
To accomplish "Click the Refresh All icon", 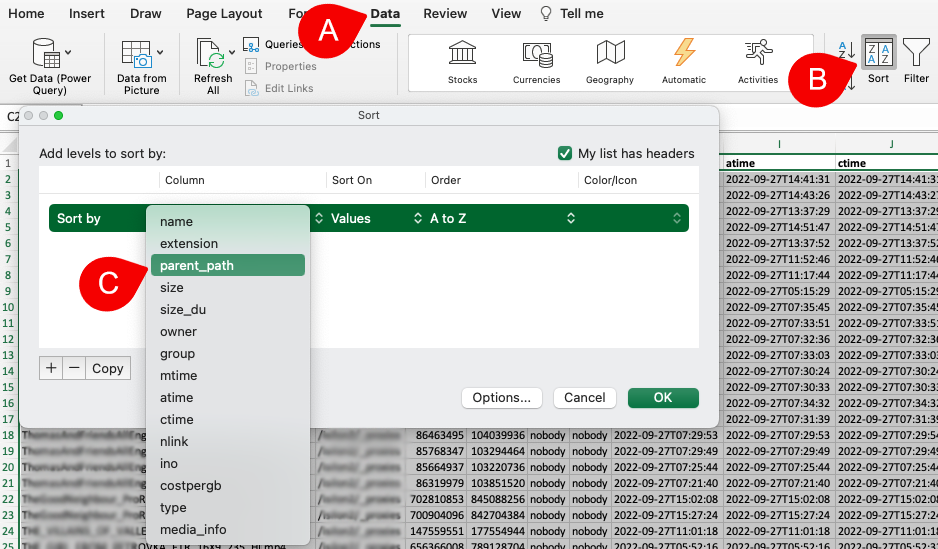I will (x=210, y=53).
